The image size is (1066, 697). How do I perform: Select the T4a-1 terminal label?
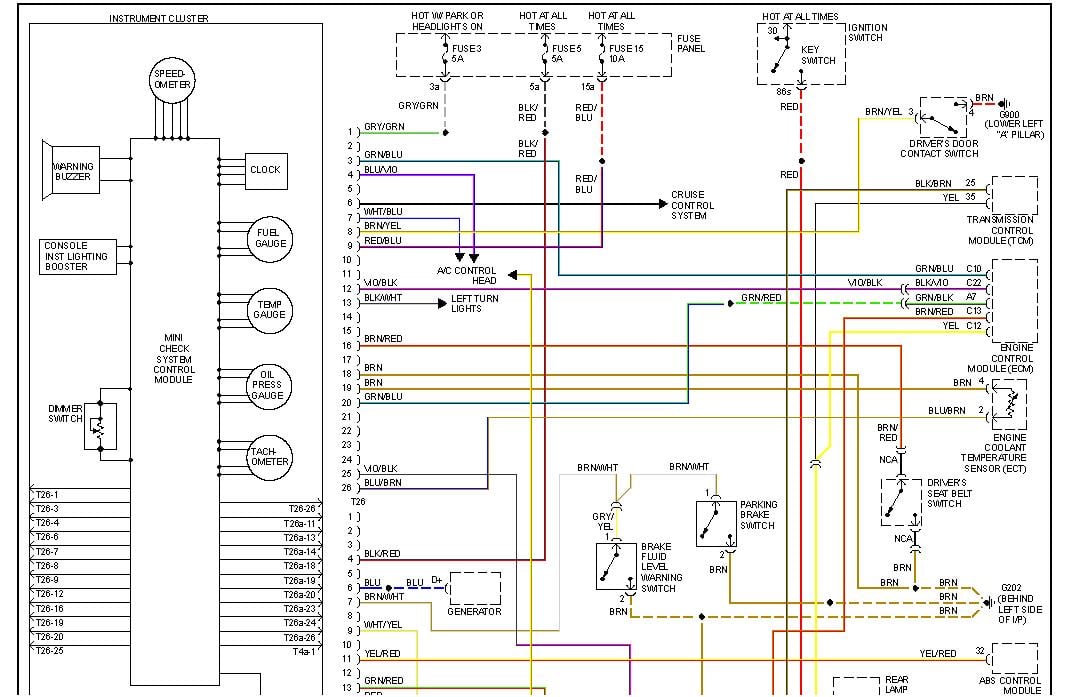click(x=305, y=651)
